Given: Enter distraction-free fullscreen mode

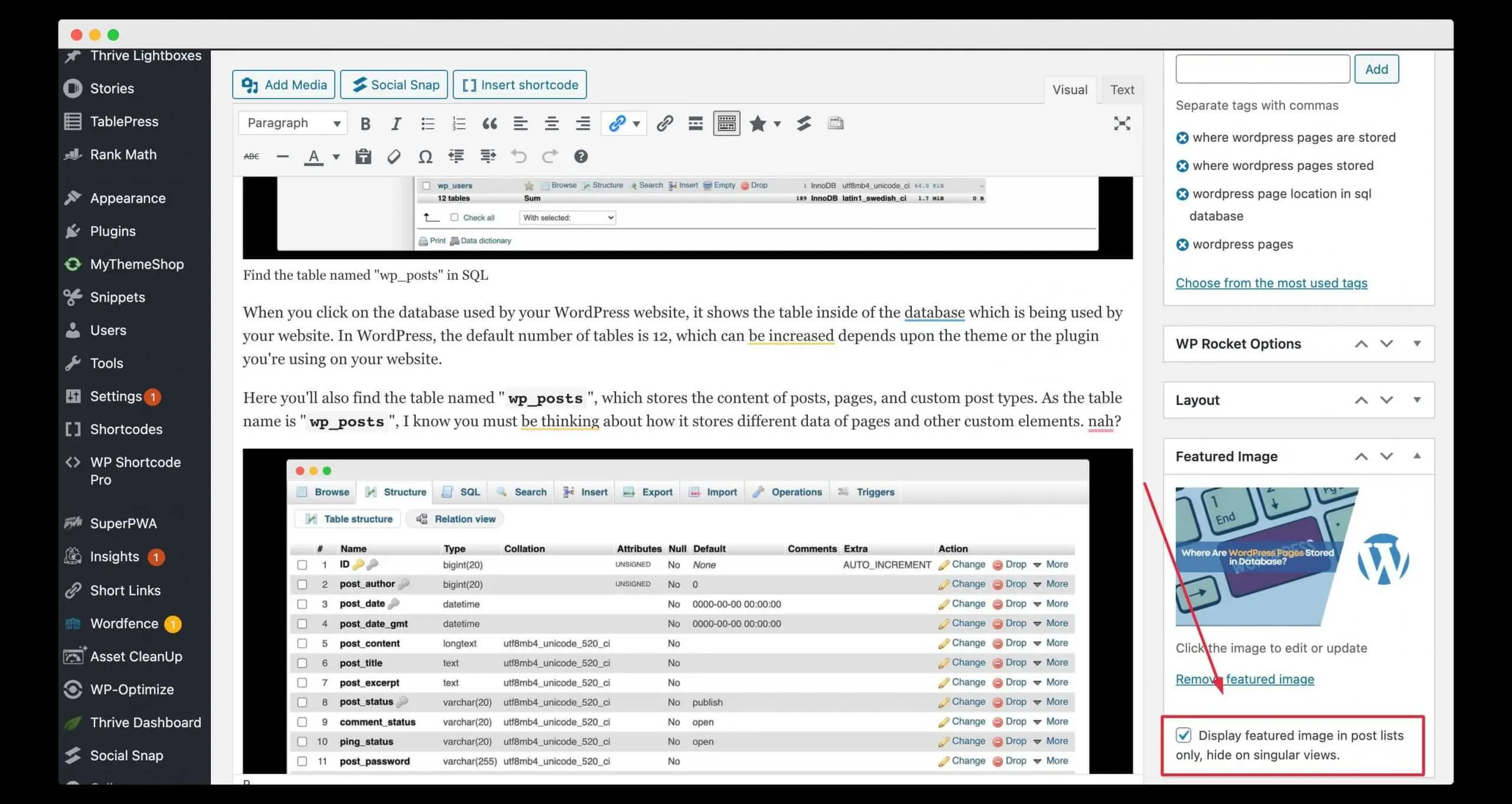Looking at the screenshot, I should [x=1122, y=123].
